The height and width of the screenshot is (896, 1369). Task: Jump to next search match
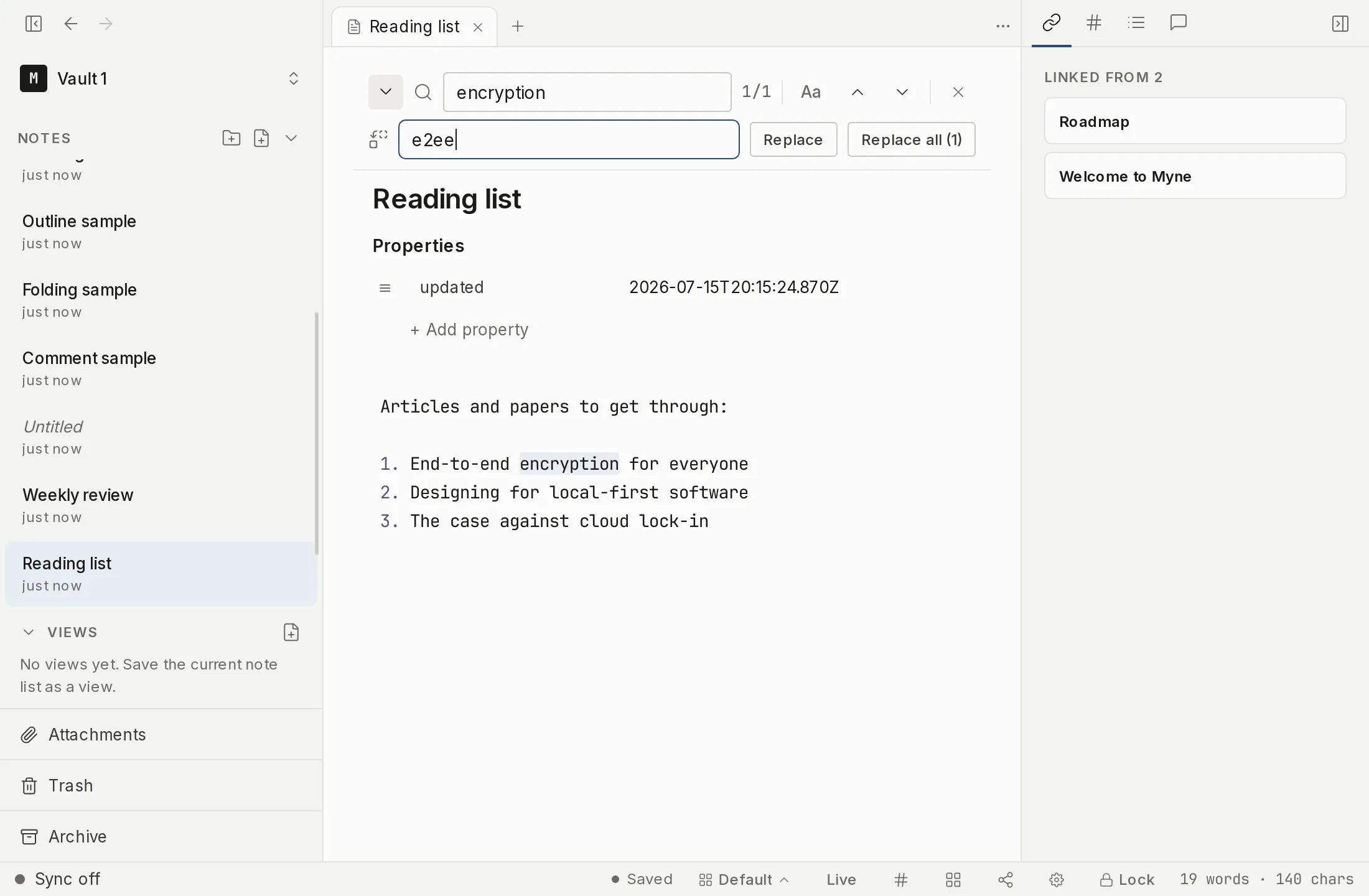tap(902, 92)
